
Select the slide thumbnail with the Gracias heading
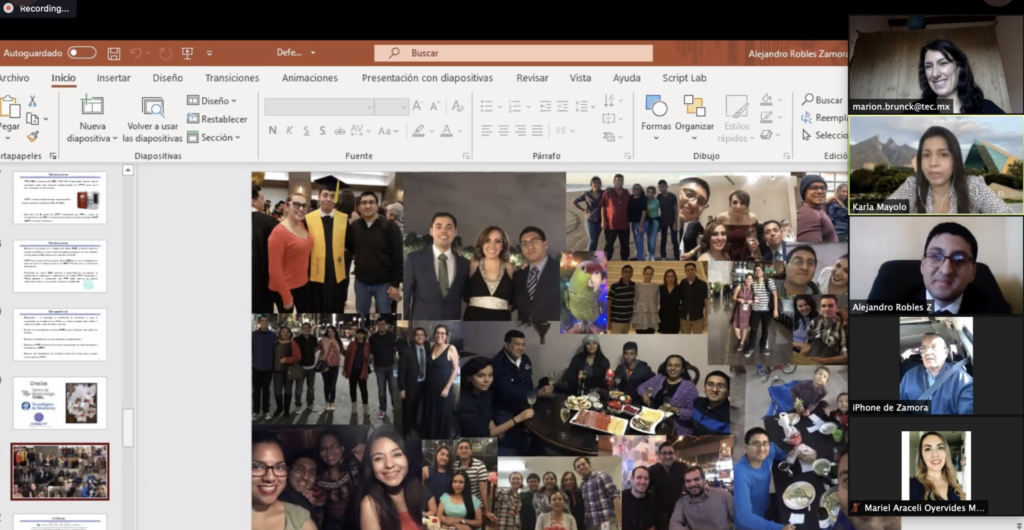click(x=59, y=403)
